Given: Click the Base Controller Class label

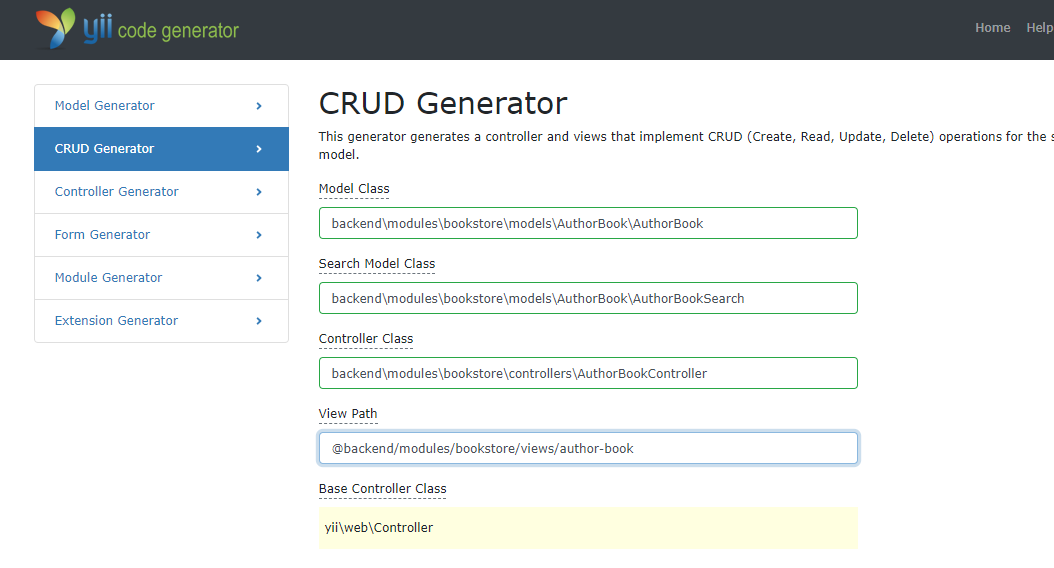Looking at the screenshot, I should pyautogui.click(x=382, y=489).
